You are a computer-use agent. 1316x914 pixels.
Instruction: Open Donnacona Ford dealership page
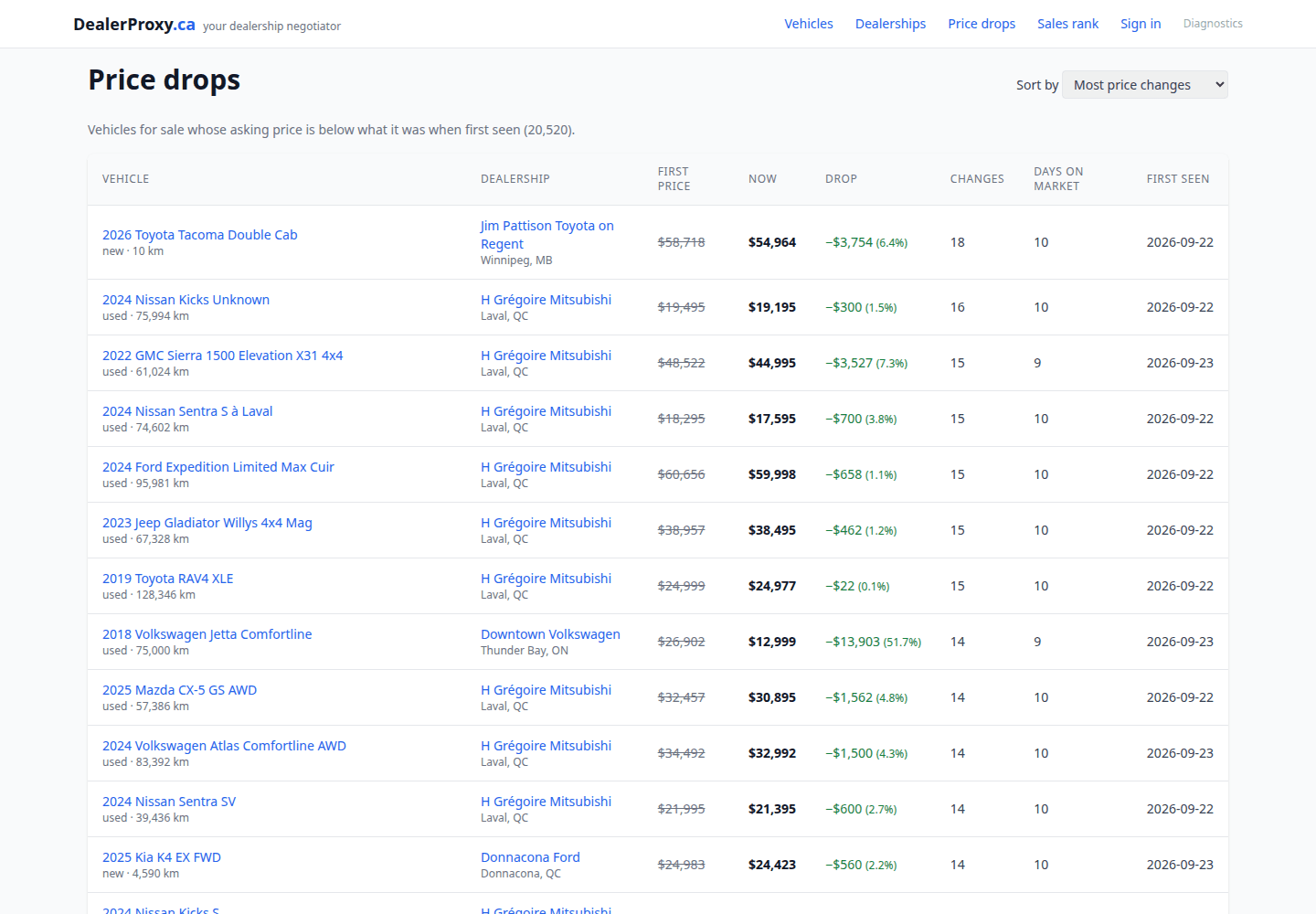530,857
